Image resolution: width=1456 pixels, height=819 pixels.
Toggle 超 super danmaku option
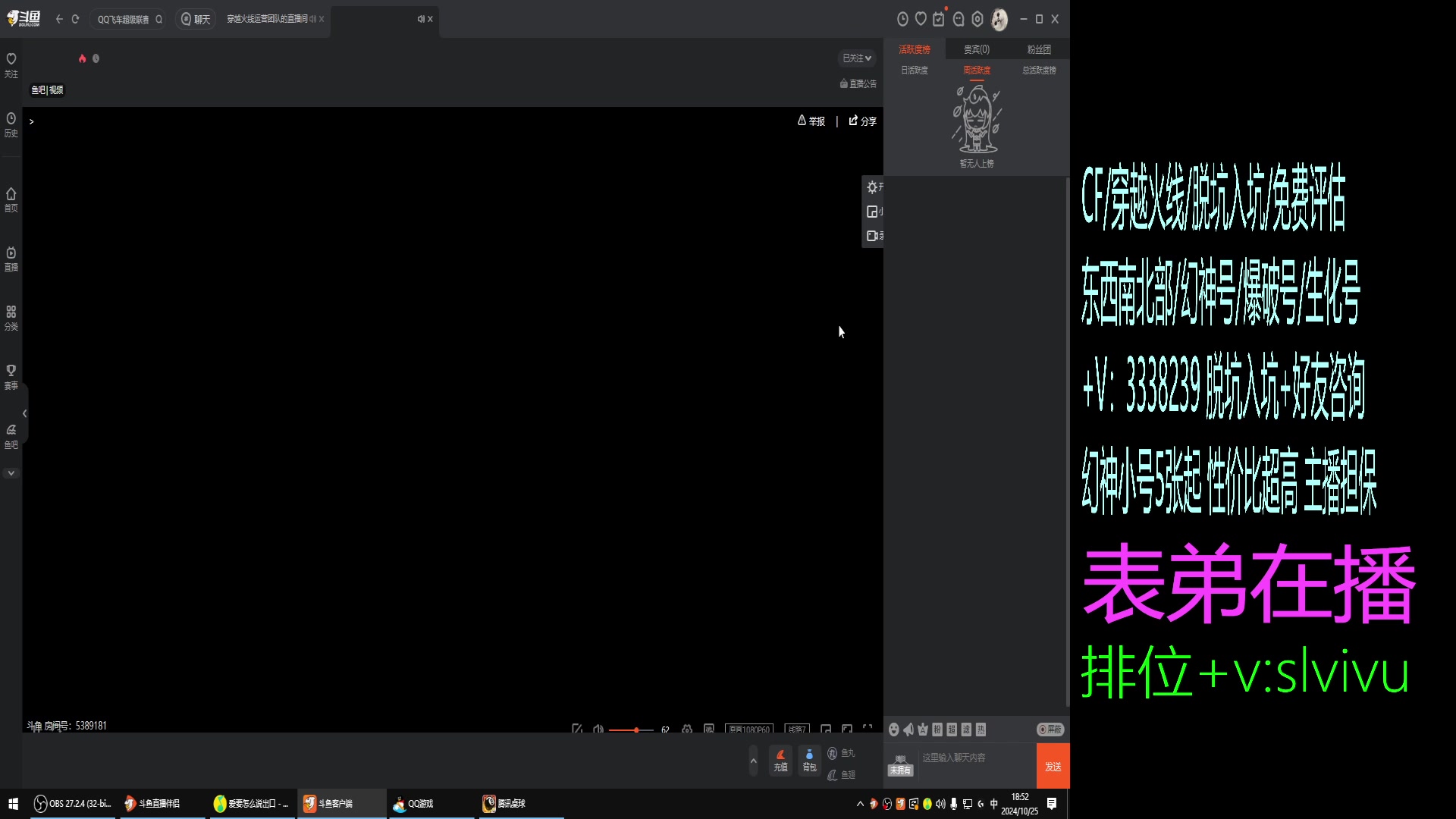click(952, 729)
